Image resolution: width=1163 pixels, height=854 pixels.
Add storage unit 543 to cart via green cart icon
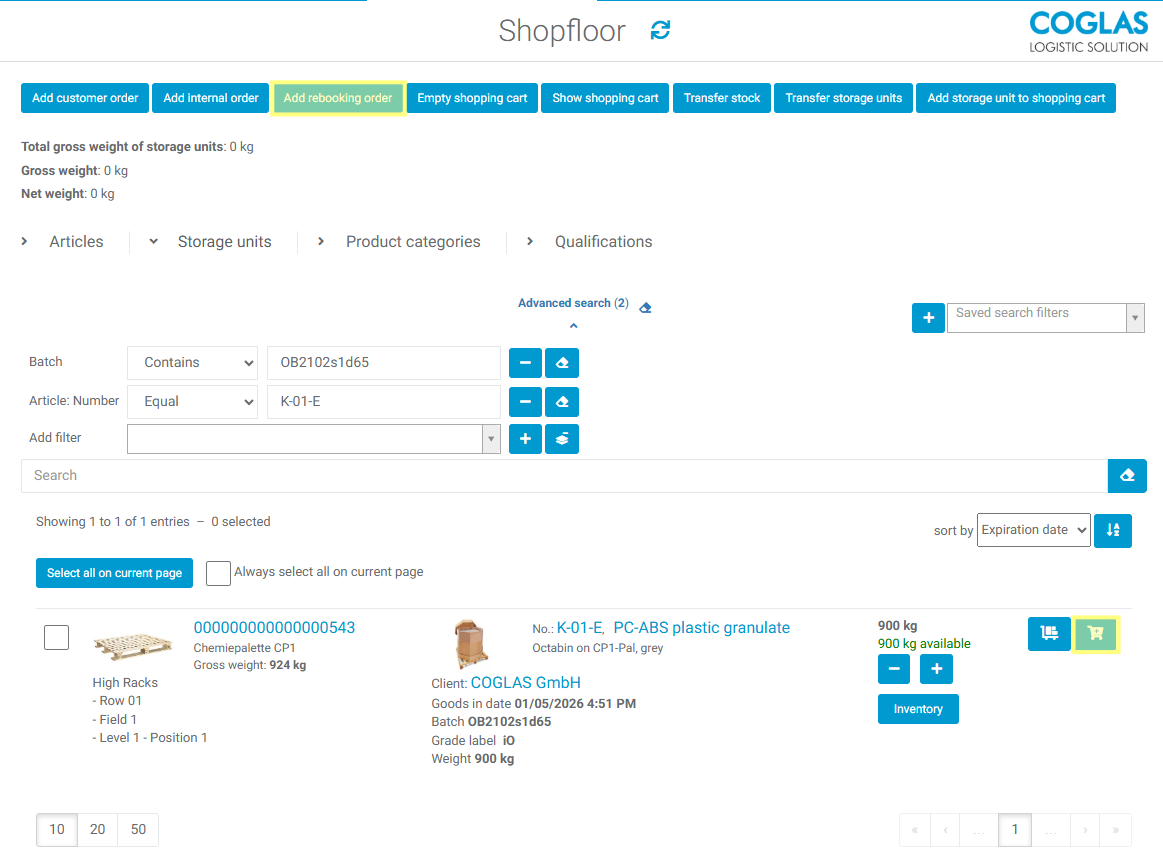[1095, 633]
